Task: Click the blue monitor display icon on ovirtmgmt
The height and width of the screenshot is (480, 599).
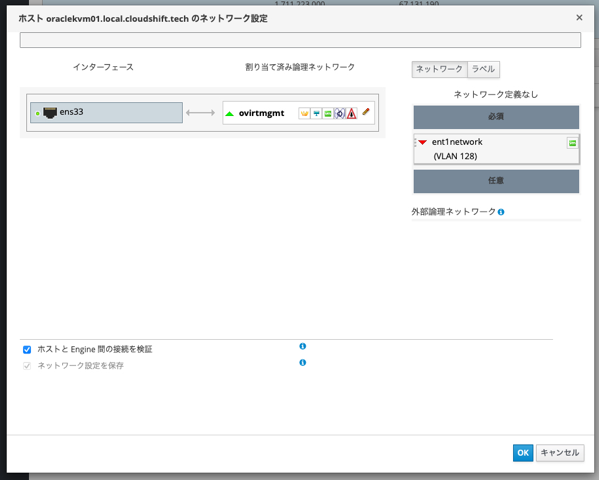Action: pos(316,113)
